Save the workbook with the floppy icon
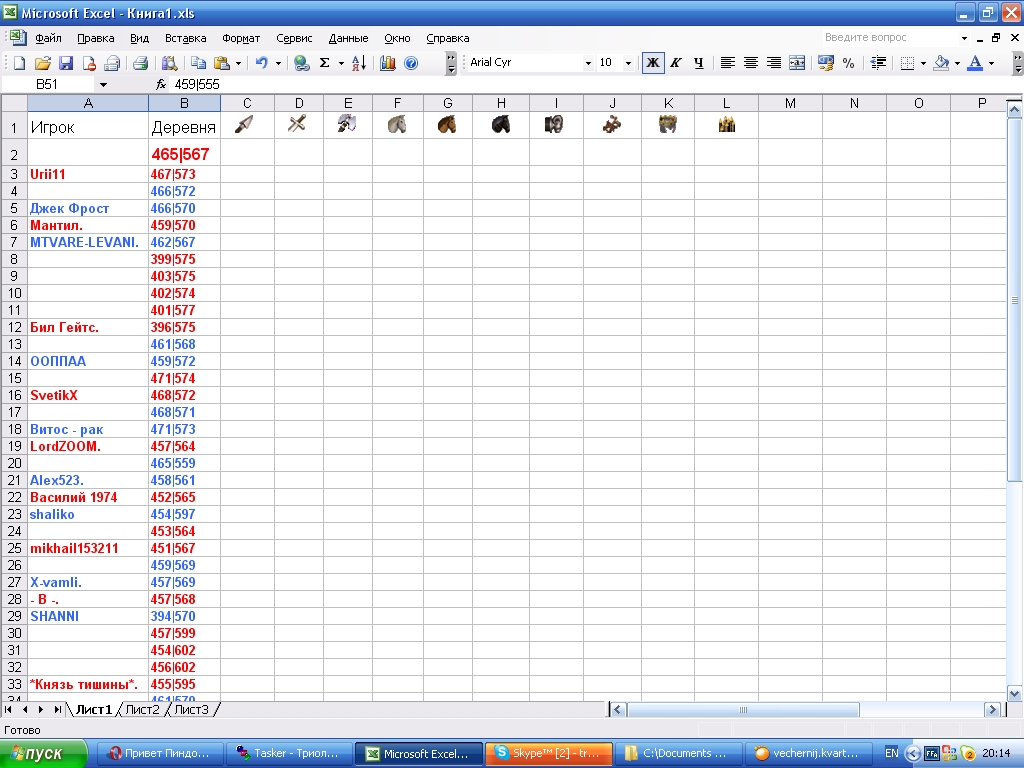1024x768 pixels. point(65,63)
